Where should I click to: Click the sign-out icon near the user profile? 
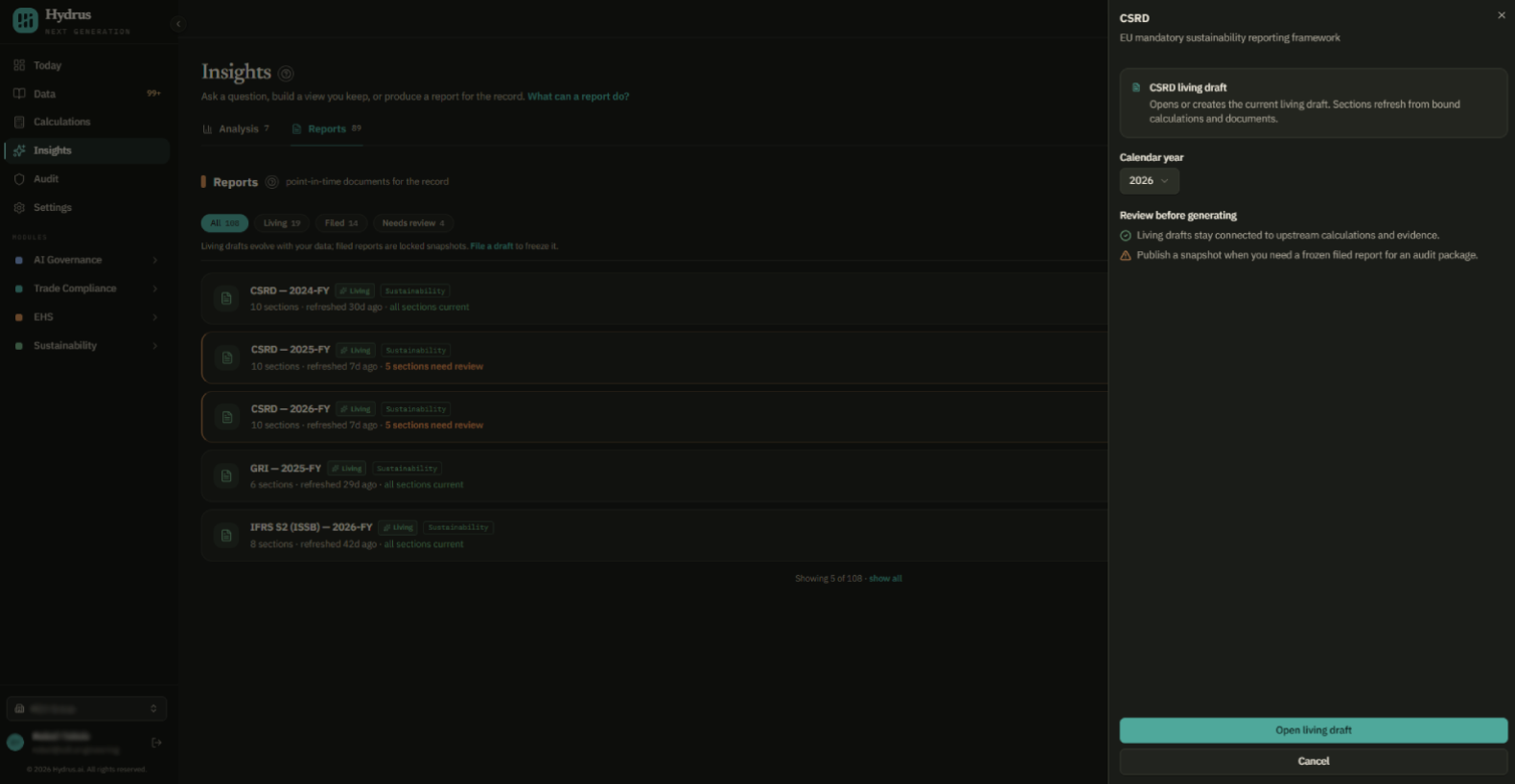156,742
